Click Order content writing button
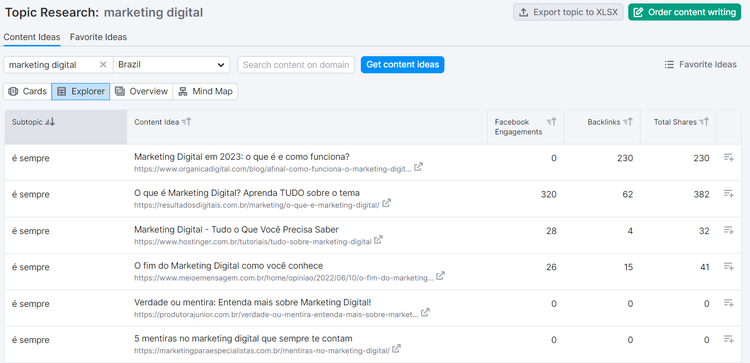Screen dimensions: 750x363 pyautogui.click(x=684, y=12)
